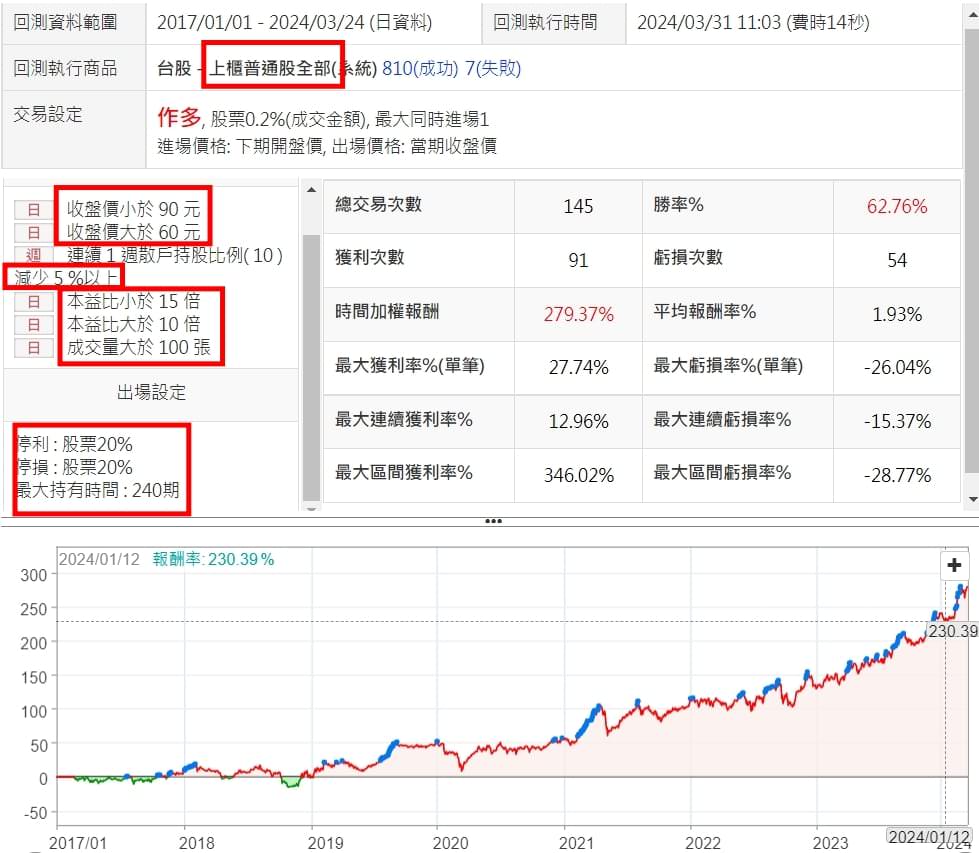Open the 7(失敗) failed items link
Screen dimensions: 979x853
click(492, 69)
